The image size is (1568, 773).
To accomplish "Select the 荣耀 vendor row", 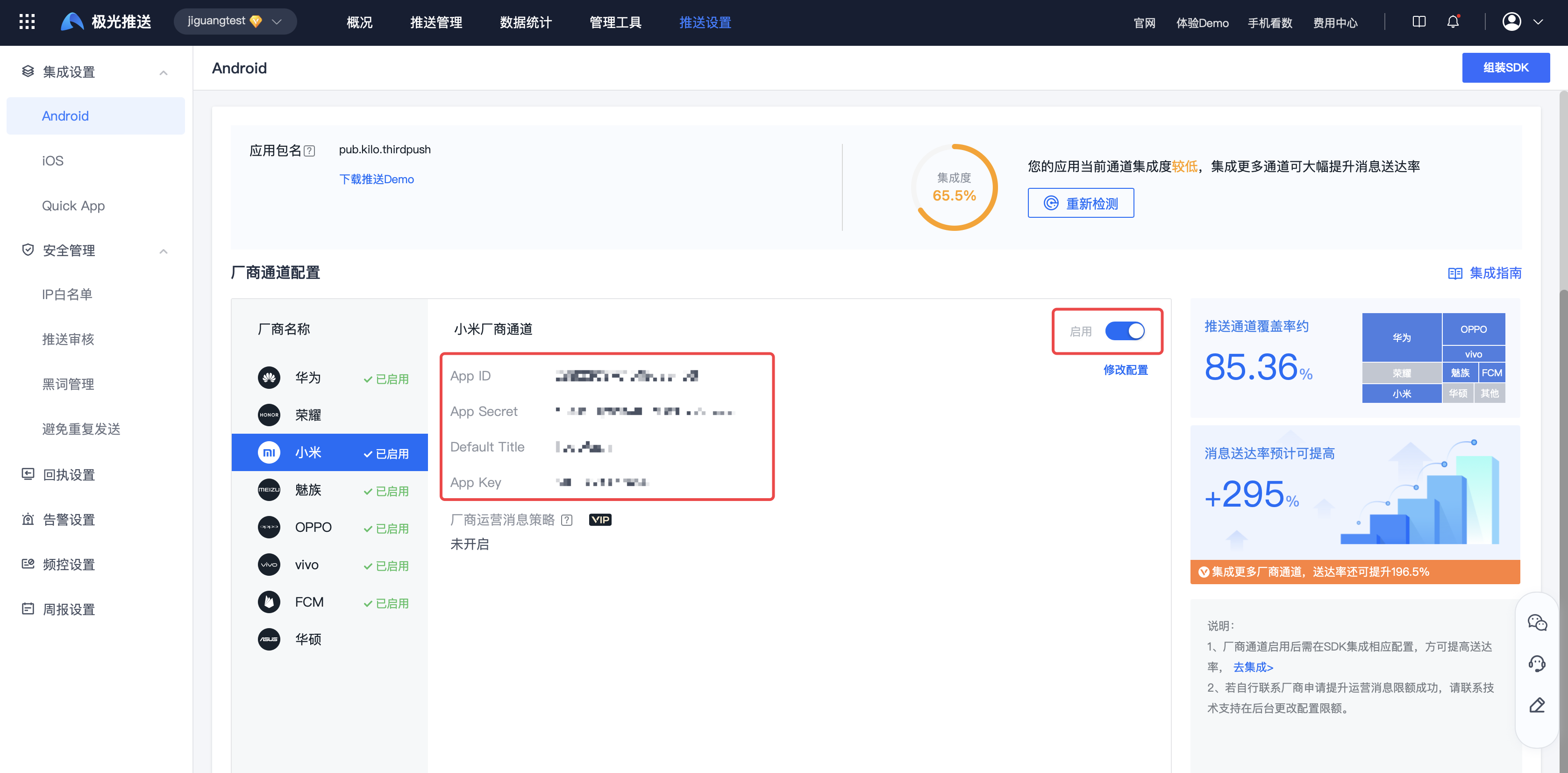I will pyautogui.click(x=329, y=415).
